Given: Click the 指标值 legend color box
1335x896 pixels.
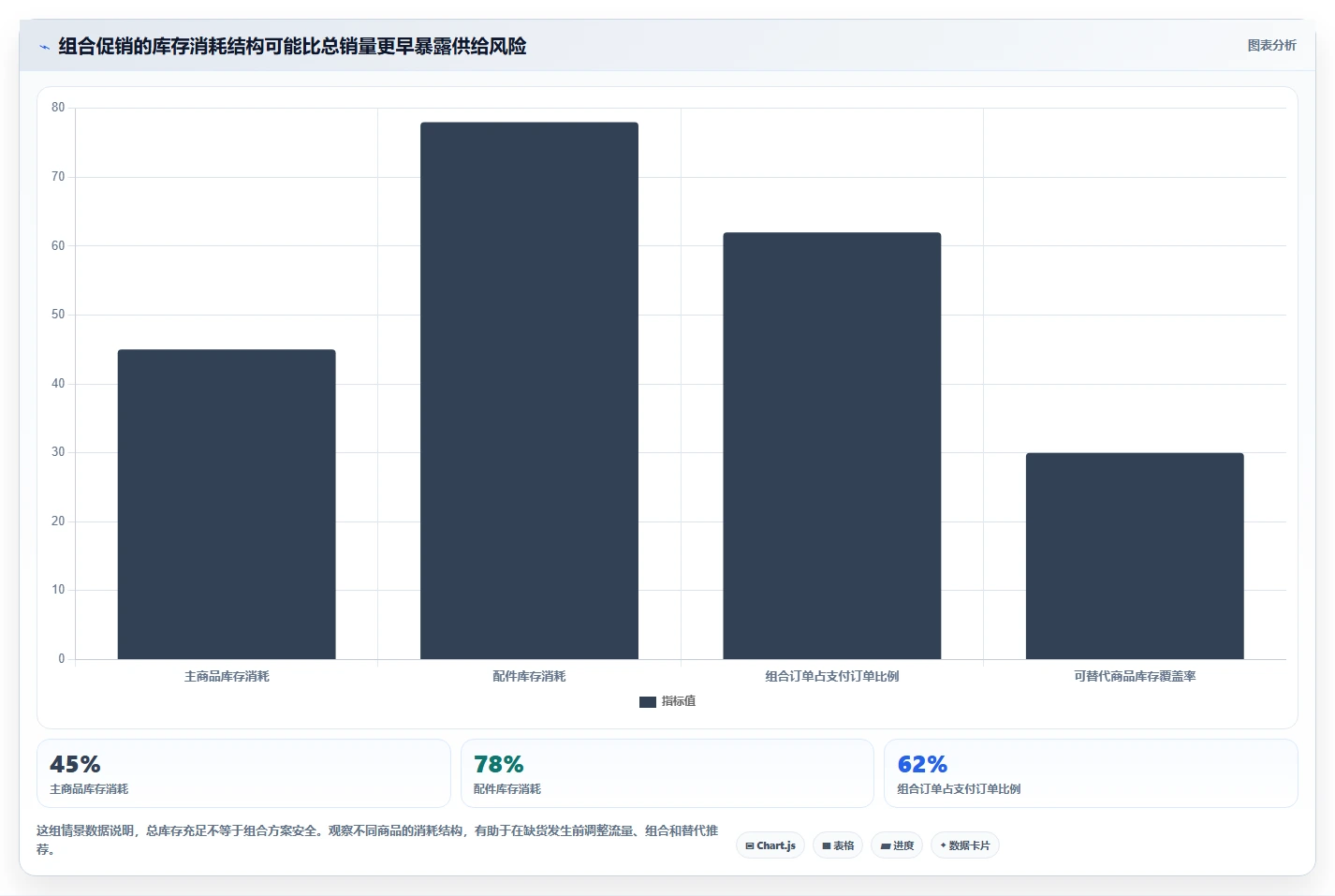Looking at the screenshot, I should (647, 701).
